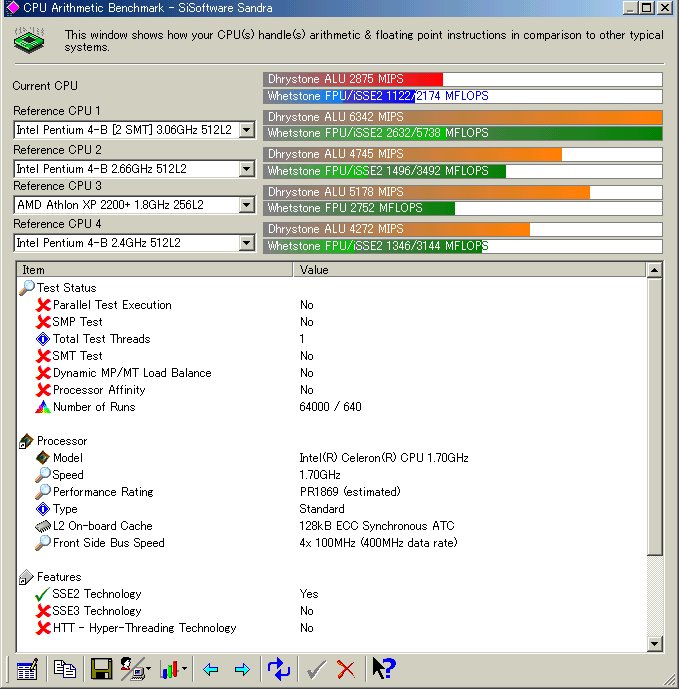Refresh the benchmark with blue arrows icon
679x689 pixels.
pyautogui.click(x=279, y=669)
